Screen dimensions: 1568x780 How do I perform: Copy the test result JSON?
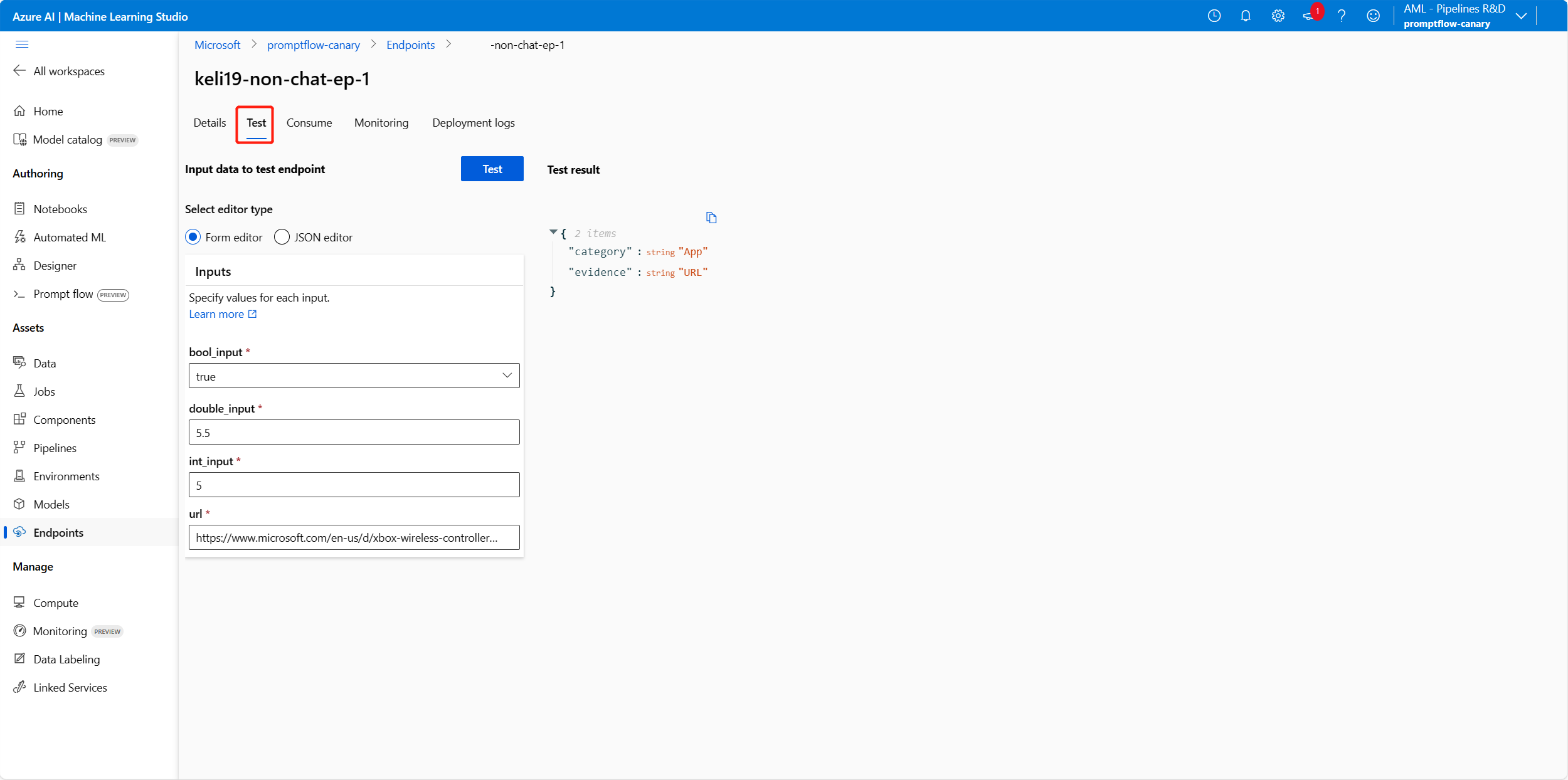(711, 218)
